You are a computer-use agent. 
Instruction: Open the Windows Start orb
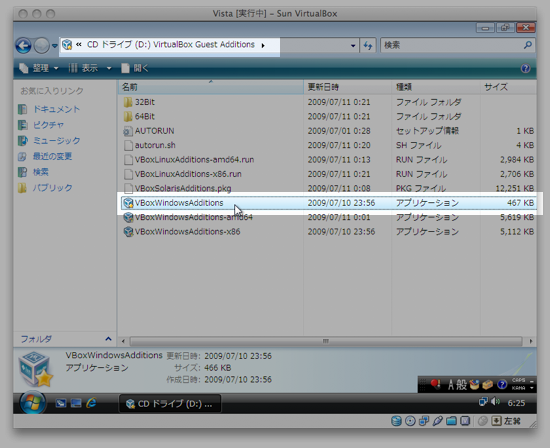[33, 403]
